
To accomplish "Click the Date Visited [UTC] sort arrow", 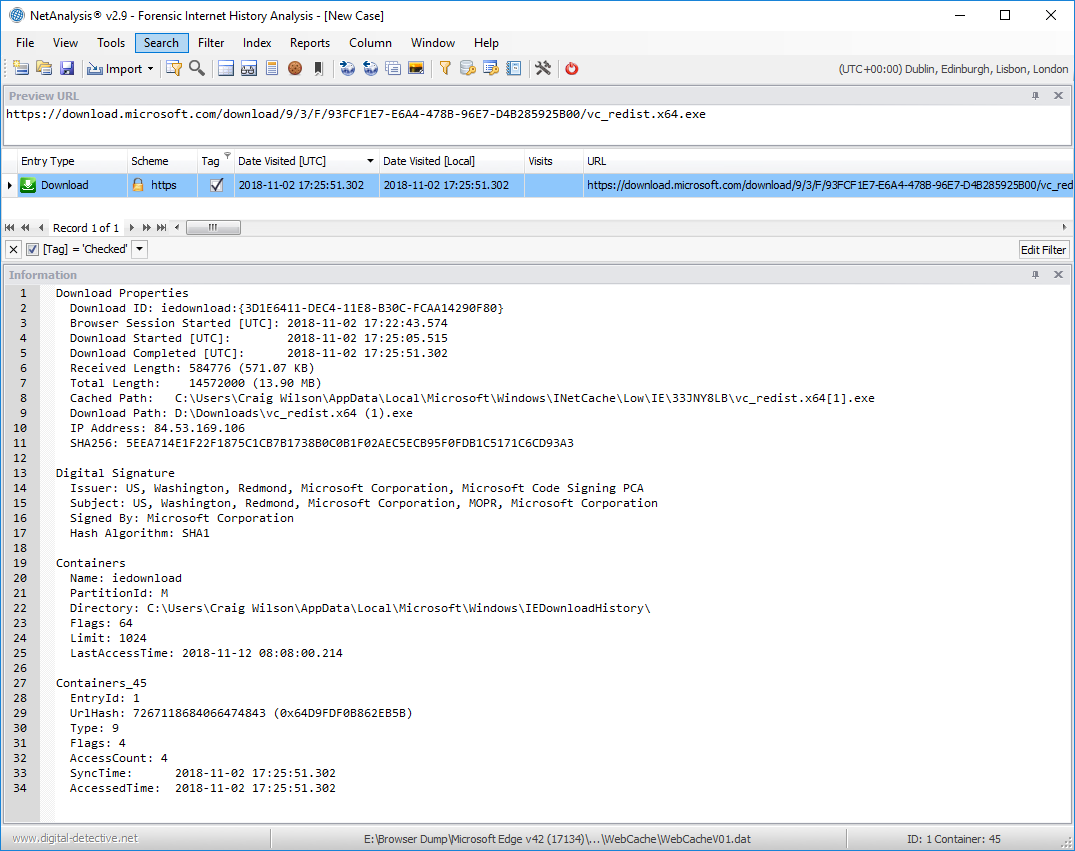I will click(370, 161).
